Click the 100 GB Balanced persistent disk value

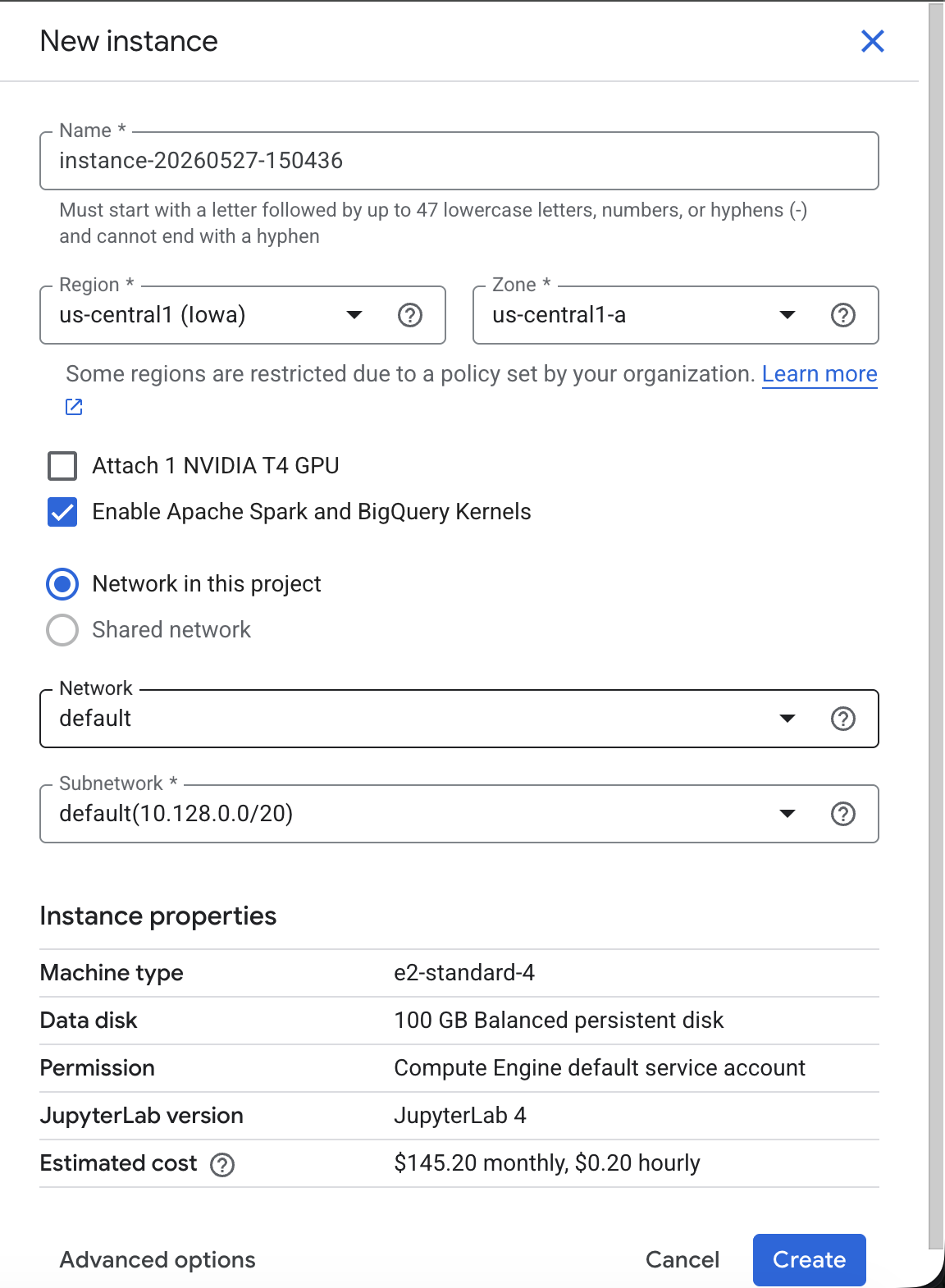tap(559, 1021)
